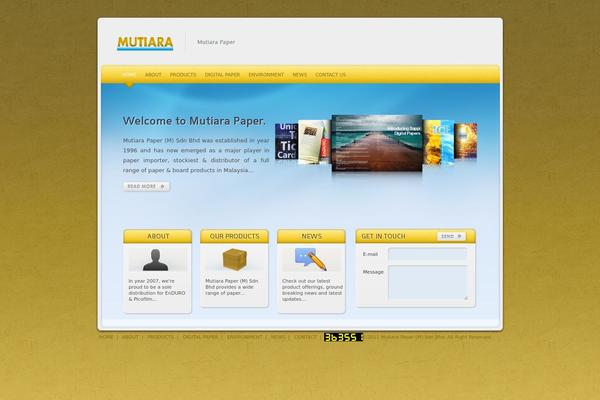Click the Message box resize handle

pos(466,297)
